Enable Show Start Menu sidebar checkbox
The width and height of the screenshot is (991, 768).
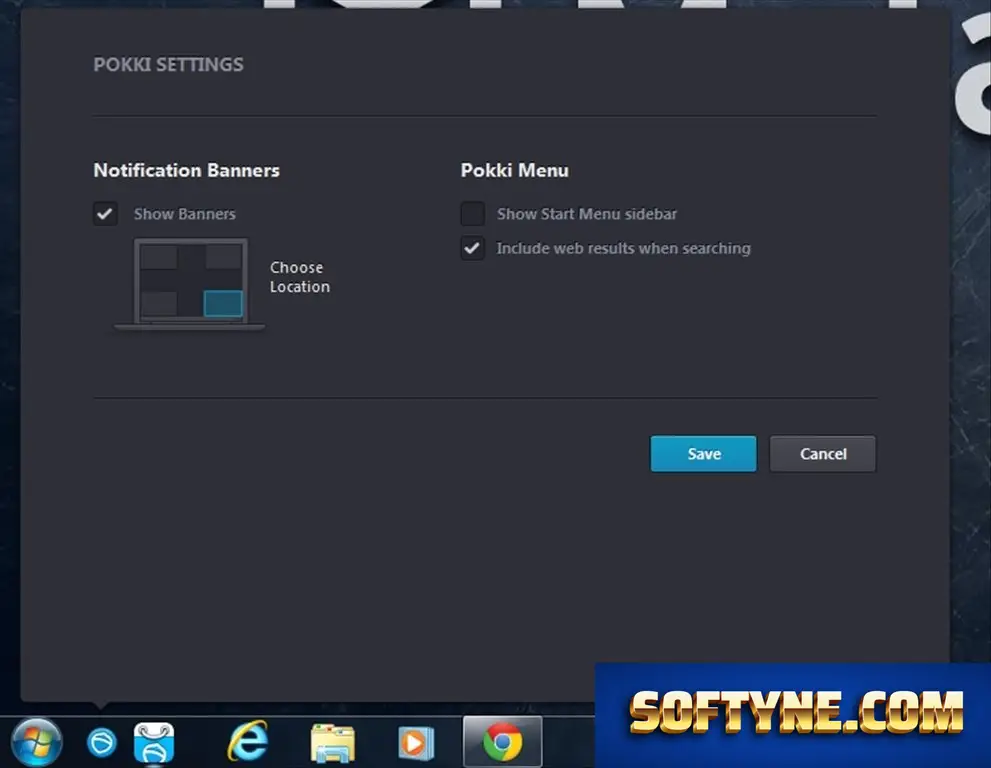pyautogui.click(x=473, y=214)
